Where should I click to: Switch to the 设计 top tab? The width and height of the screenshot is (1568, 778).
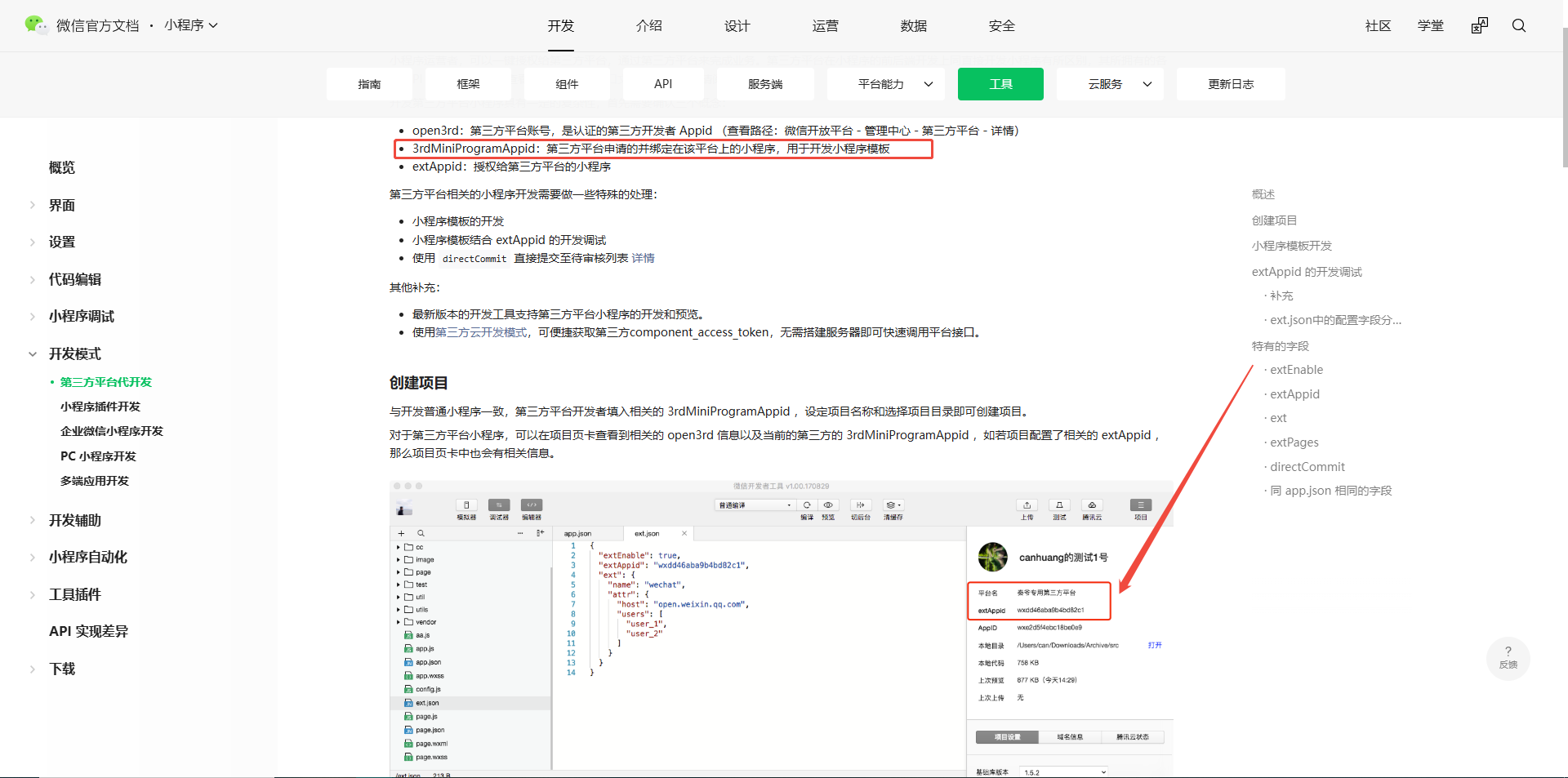737,25
